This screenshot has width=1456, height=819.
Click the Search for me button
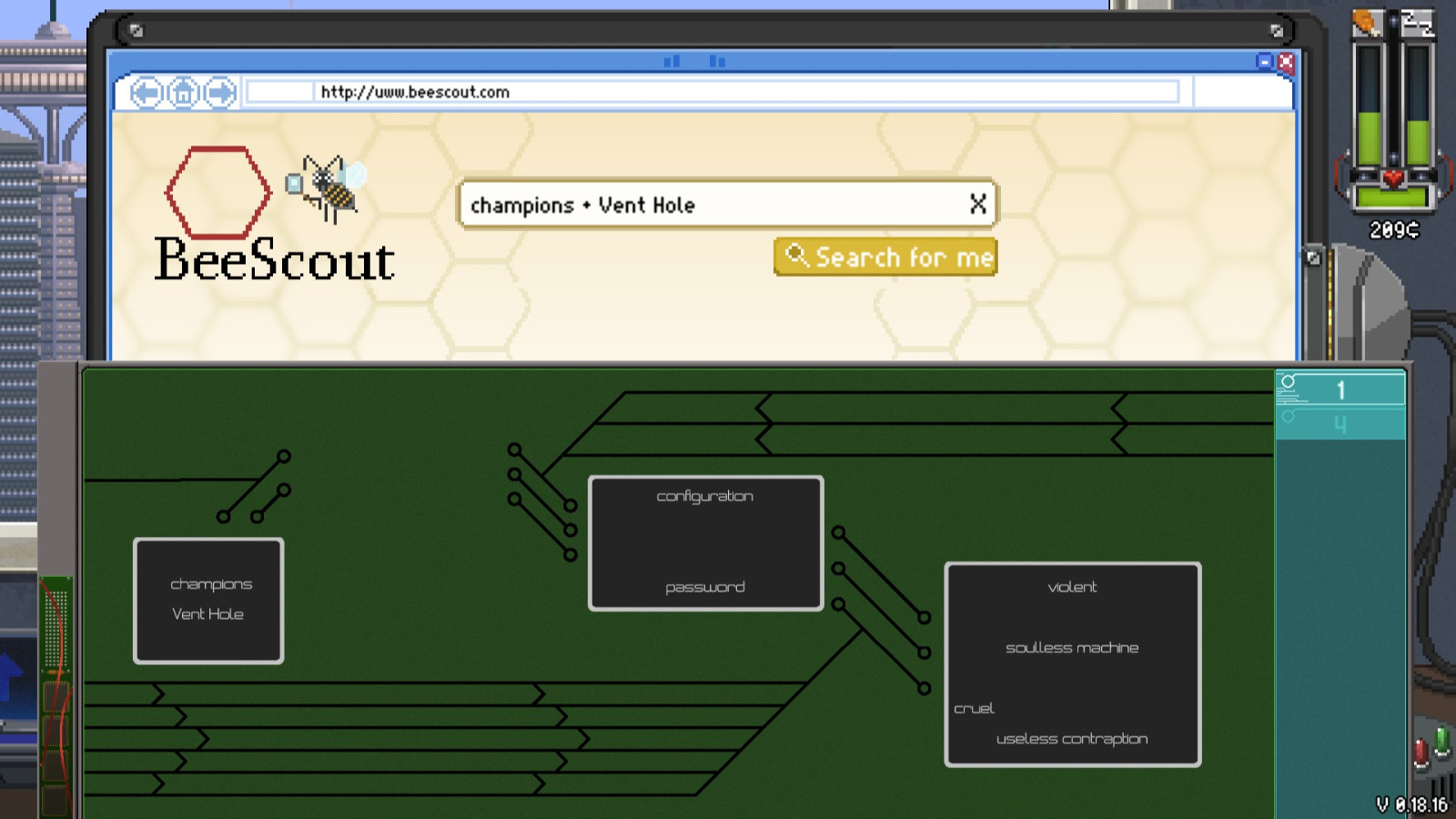pyautogui.click(x=885, y=258)
